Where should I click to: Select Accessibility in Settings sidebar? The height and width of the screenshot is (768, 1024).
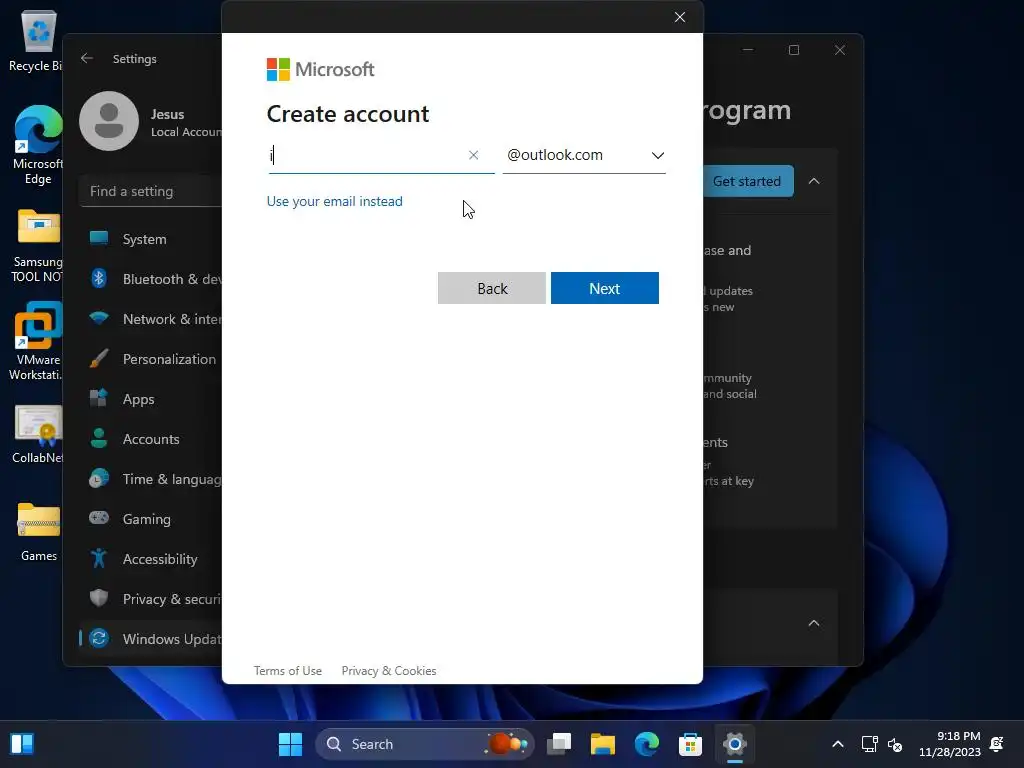click(x=150, y=559)
